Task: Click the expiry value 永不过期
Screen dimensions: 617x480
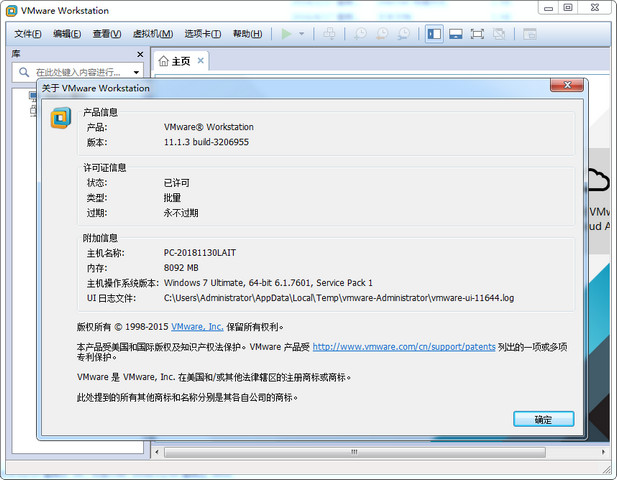Action: [x=181, y=213]
